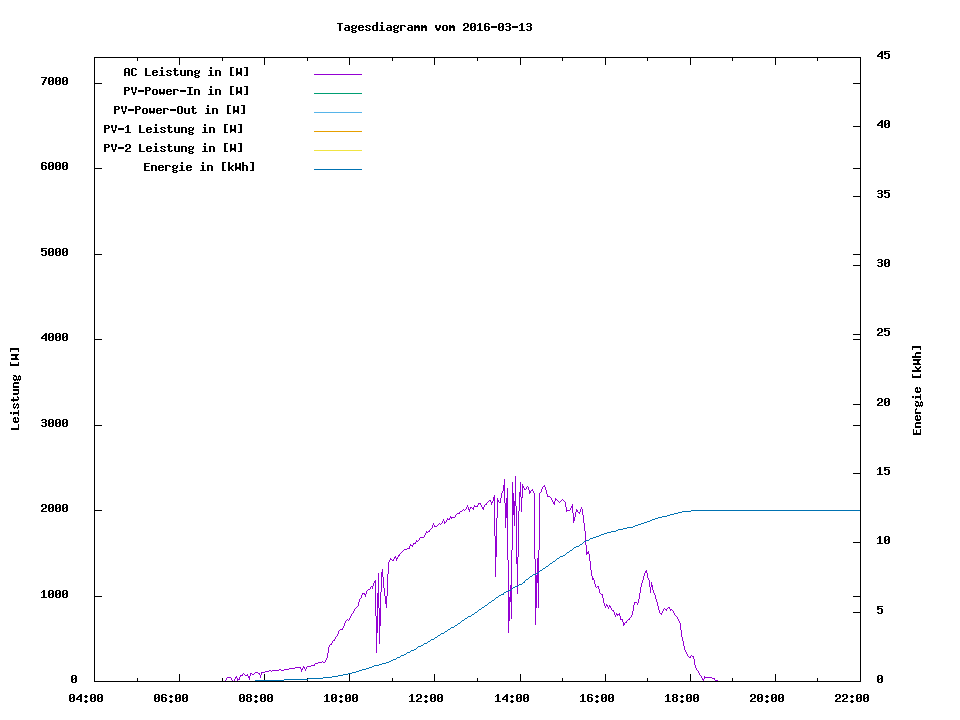The height and width of the screenshot is (720, 960).
Task: Click the left axis title Leistung [W]
Action: [x=15, y=389]
